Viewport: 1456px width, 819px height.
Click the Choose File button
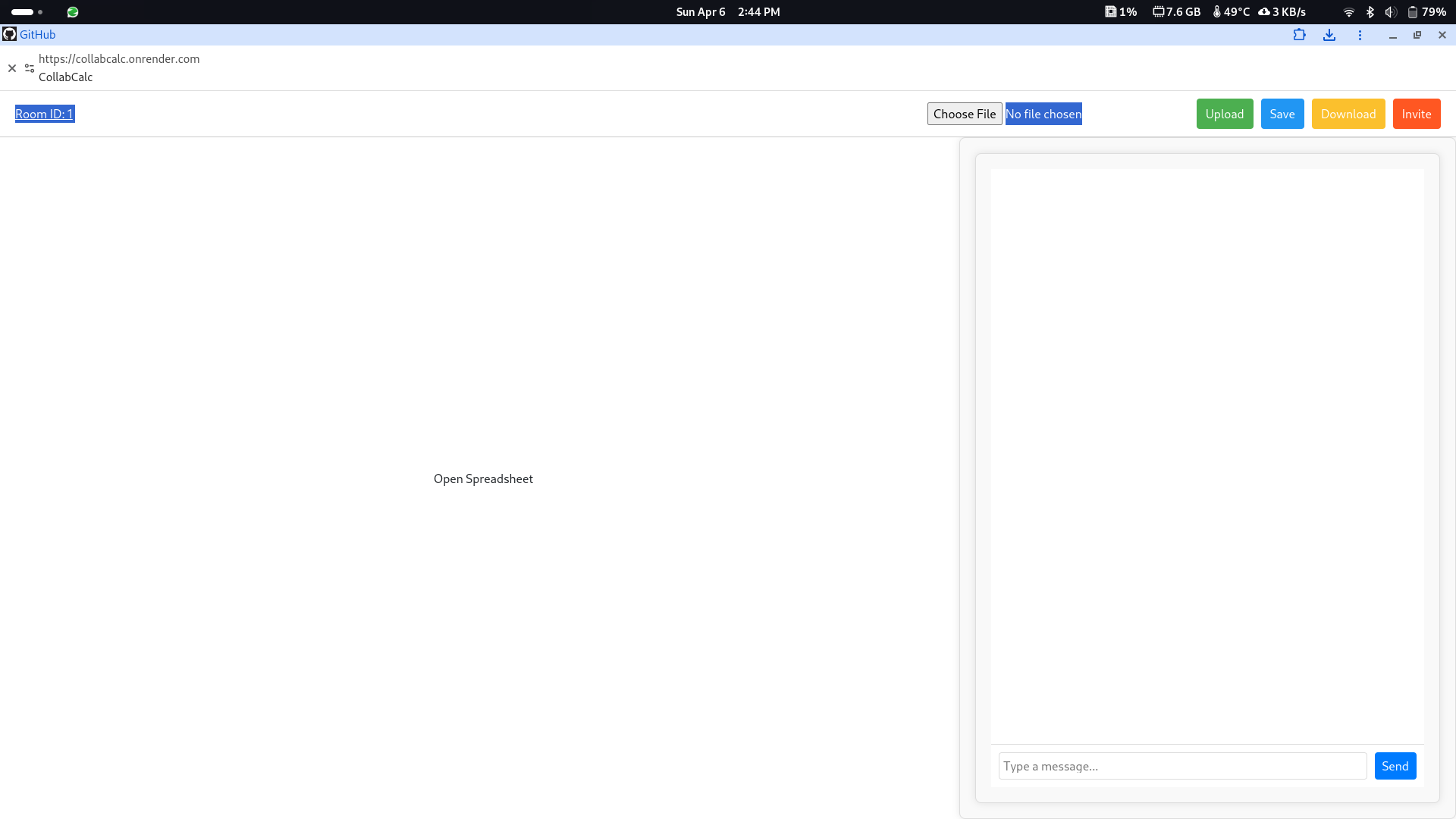coord(964,114)
